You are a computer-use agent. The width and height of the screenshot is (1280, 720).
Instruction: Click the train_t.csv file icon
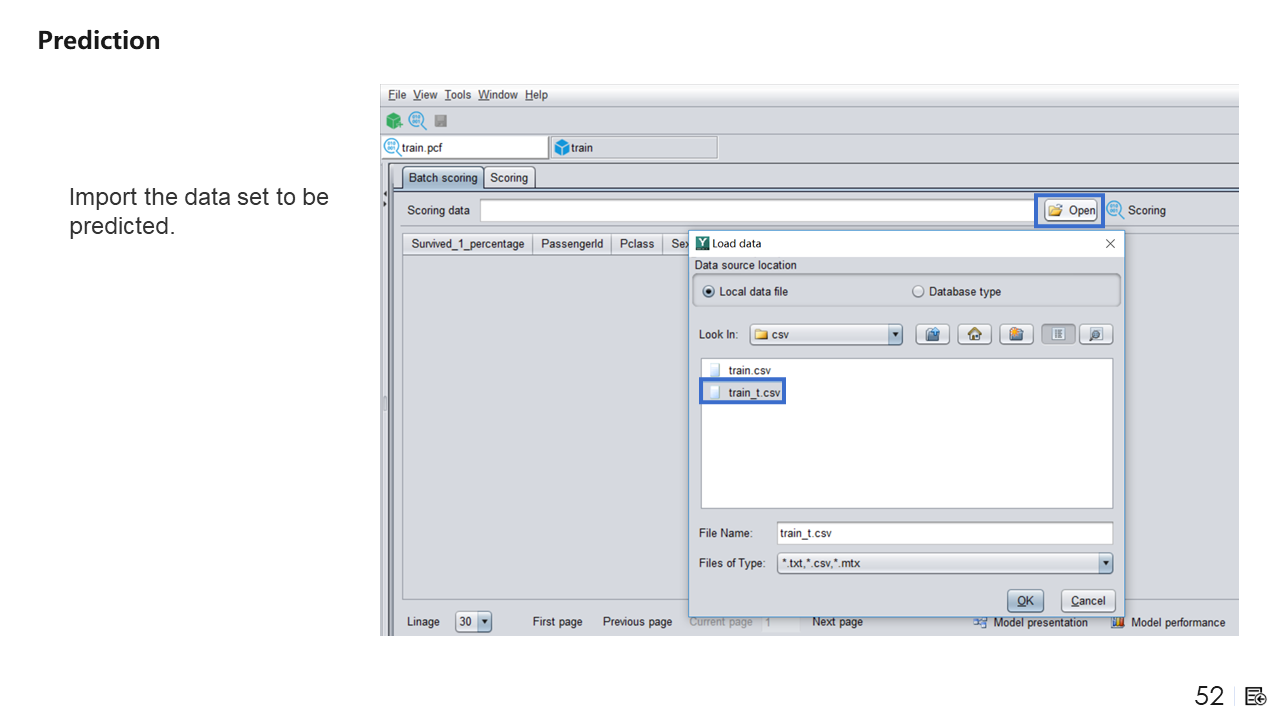coord(715,392)
